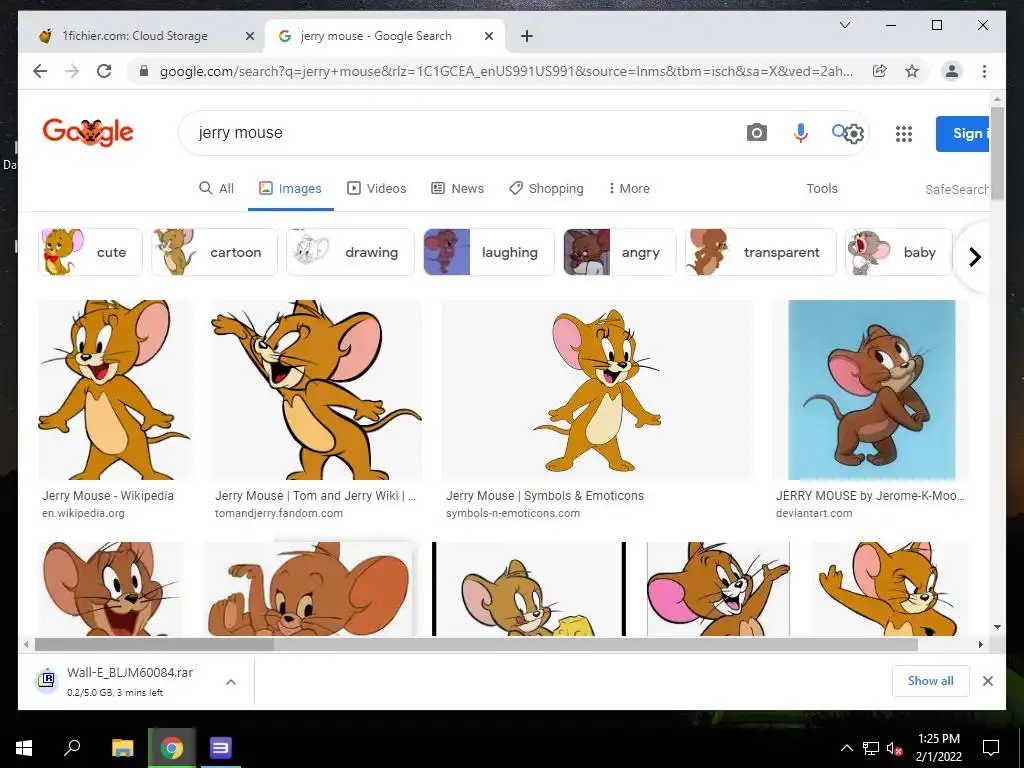Viewport: 1024px width, 768px height.
Task: Open the tab search chevron in title bar
Action: 844,25
